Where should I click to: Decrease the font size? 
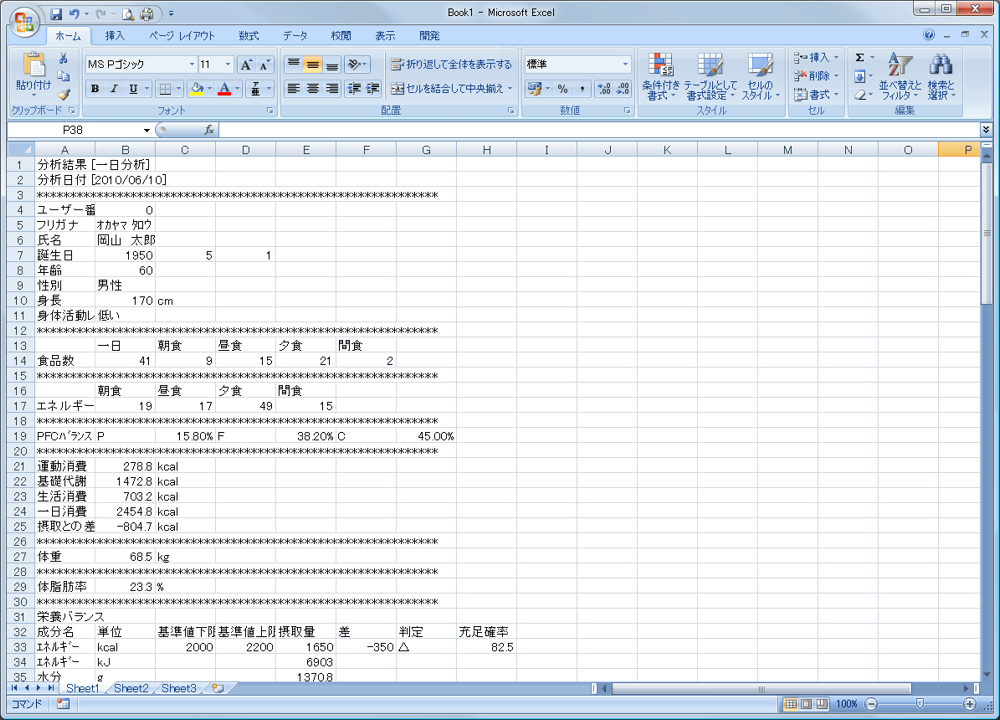pyautogui.click(x=264, y=64)
